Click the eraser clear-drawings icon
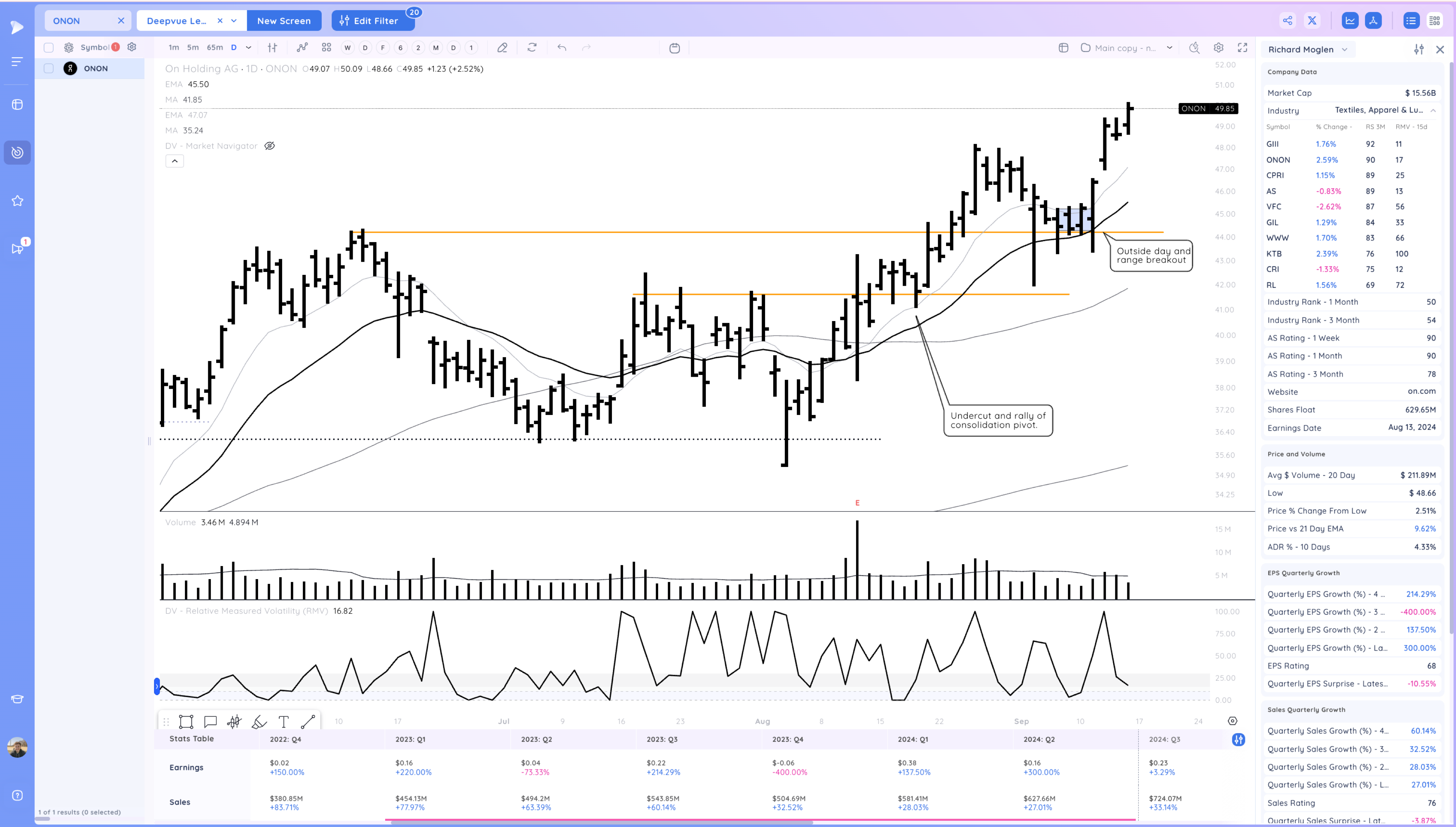 [x=502, y=48]
